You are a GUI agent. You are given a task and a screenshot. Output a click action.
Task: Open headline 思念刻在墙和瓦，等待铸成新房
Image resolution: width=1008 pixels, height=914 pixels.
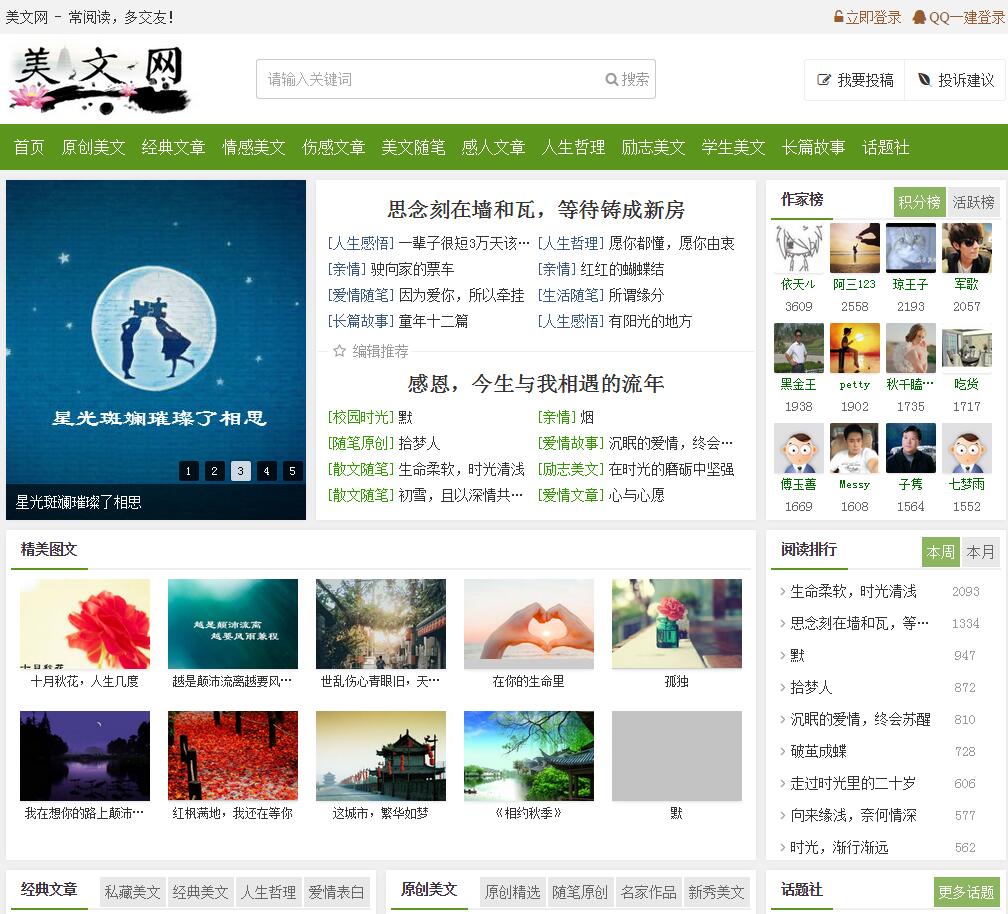[536, 210]
